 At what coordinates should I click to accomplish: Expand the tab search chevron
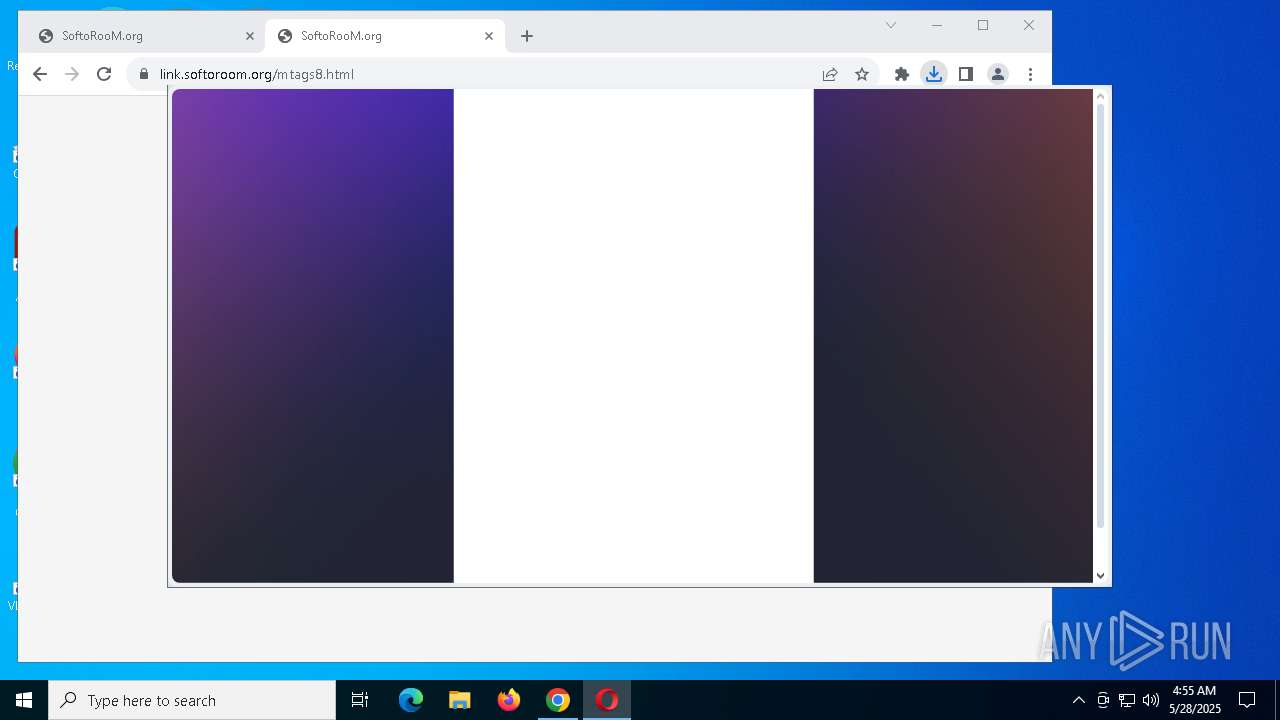tap(891, 25)
